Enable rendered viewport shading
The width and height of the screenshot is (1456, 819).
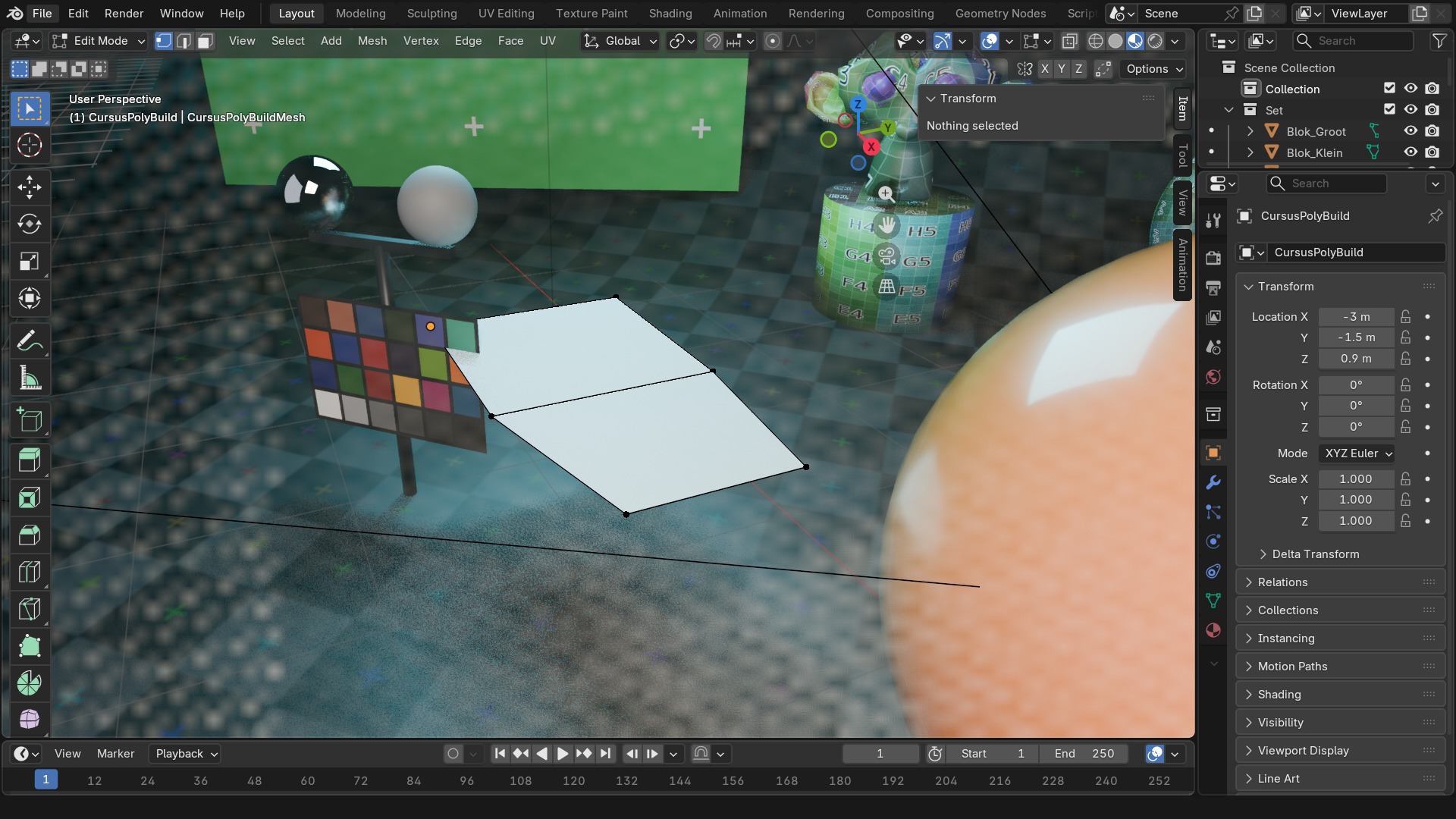pos(1155,41)
